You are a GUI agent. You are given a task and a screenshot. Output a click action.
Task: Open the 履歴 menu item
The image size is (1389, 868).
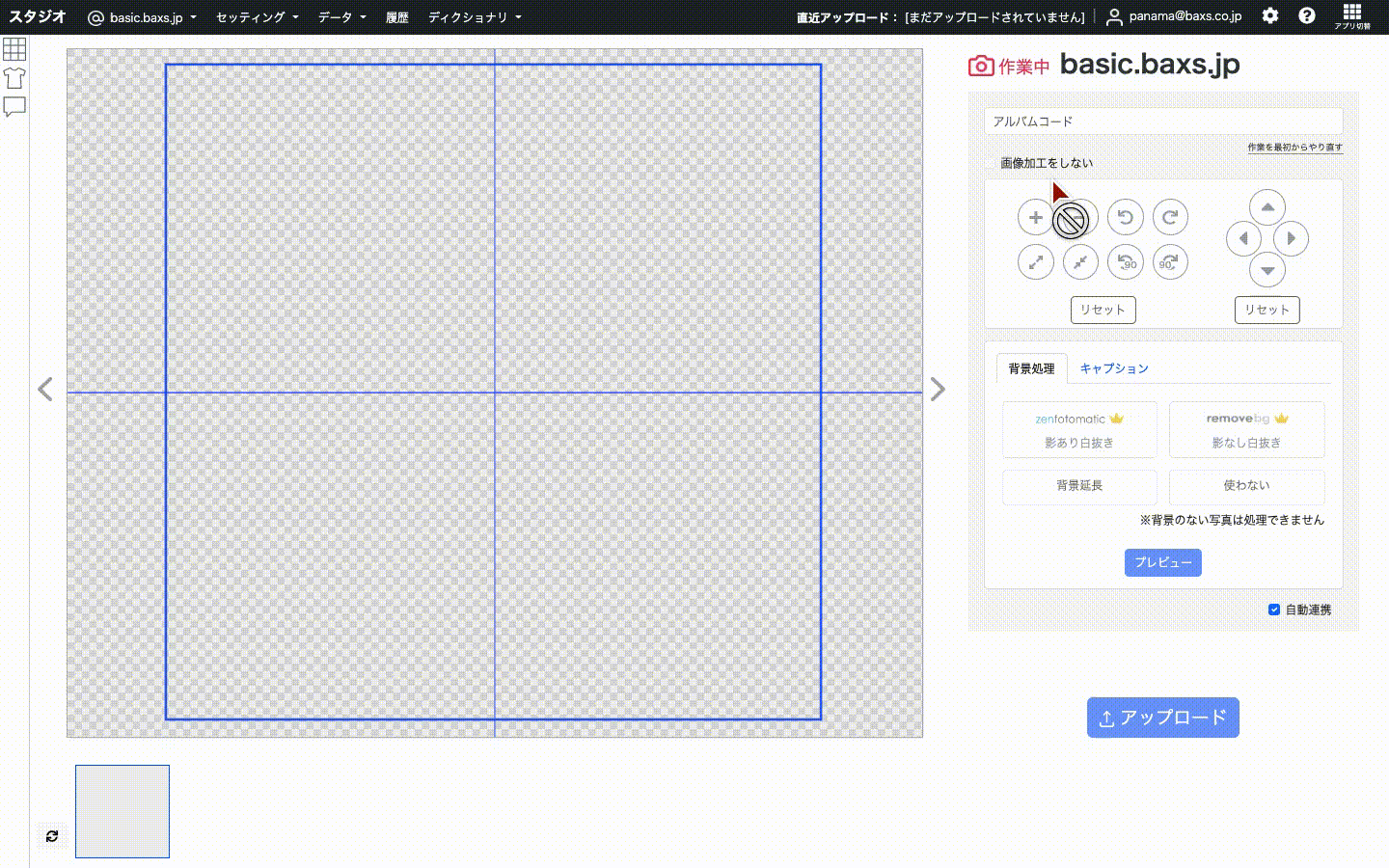[396, 17]
